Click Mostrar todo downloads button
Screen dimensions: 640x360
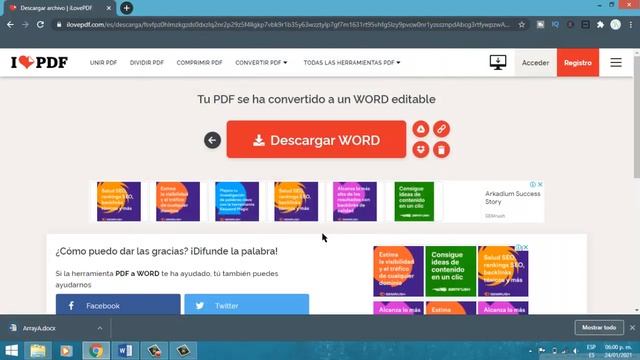point(599,327)
